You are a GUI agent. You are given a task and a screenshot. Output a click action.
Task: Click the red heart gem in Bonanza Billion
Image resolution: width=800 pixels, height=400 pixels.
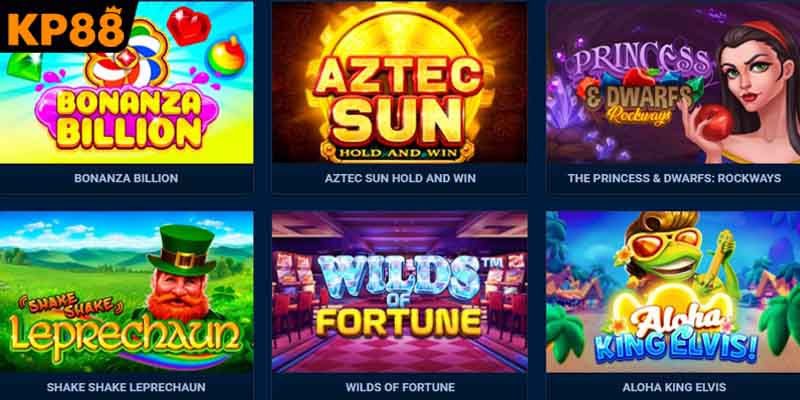[x=188, y=26]
